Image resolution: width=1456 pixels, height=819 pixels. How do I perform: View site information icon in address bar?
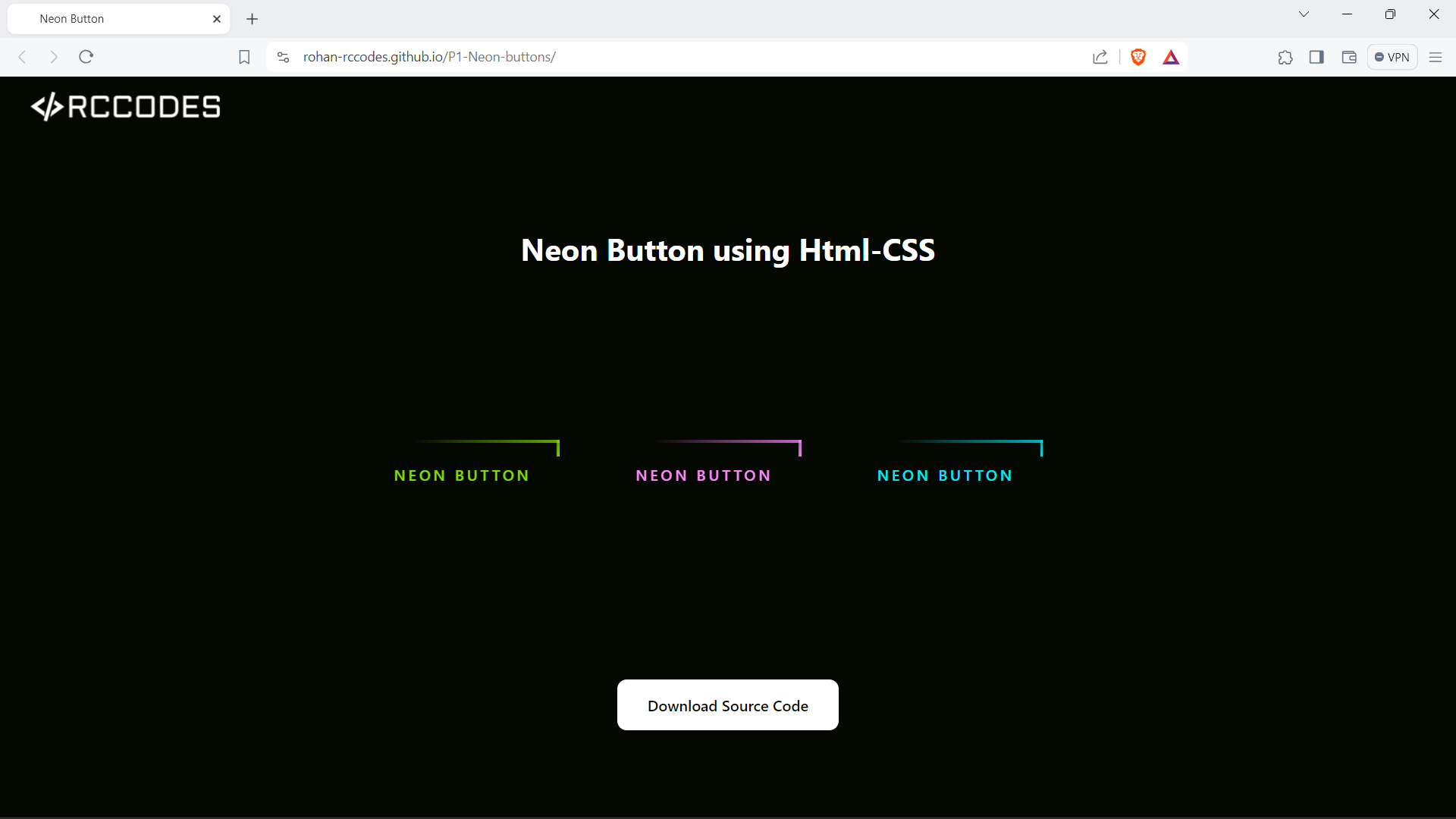pyautogui.click(x=284, y=57)
